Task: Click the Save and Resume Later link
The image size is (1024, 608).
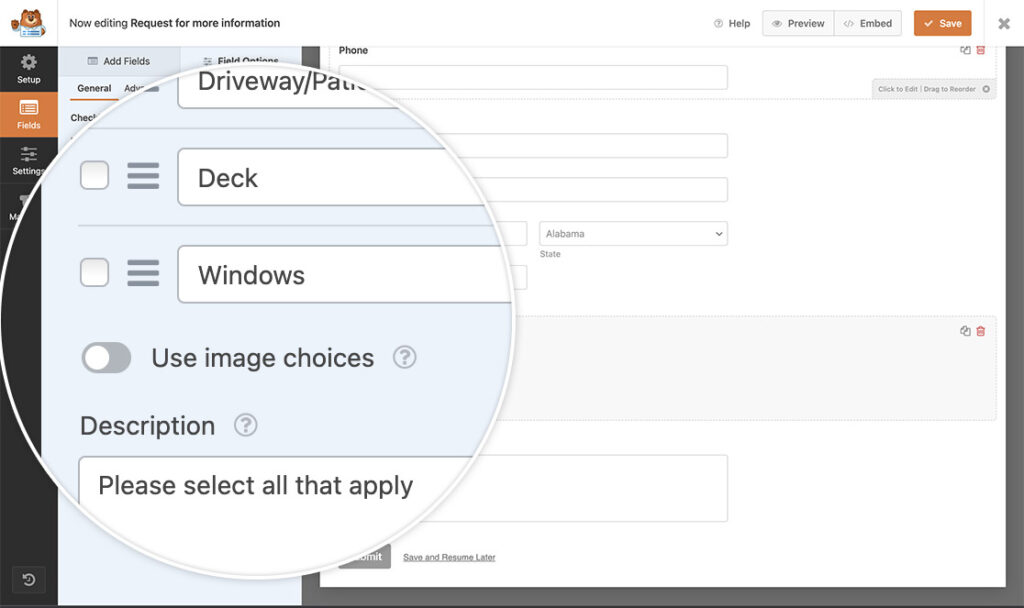Action: pos(449,558)
